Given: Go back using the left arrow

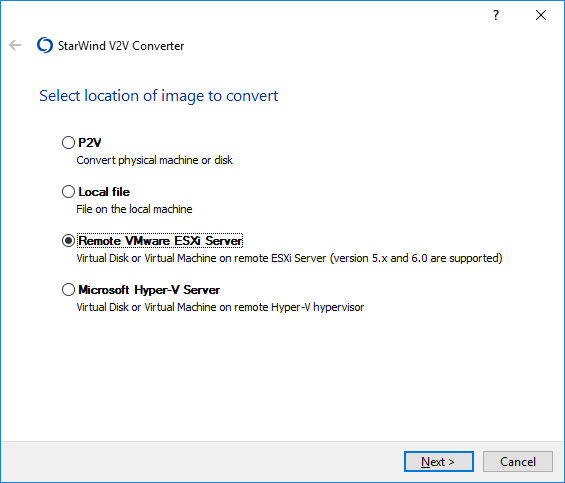Looking at the screenshot, I should (15, 45).
